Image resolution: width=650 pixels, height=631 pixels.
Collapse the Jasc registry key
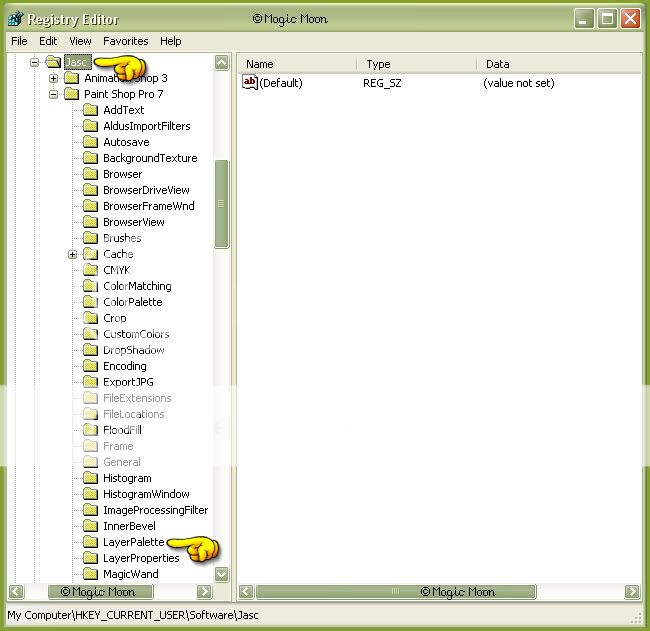tap(34, 62)
